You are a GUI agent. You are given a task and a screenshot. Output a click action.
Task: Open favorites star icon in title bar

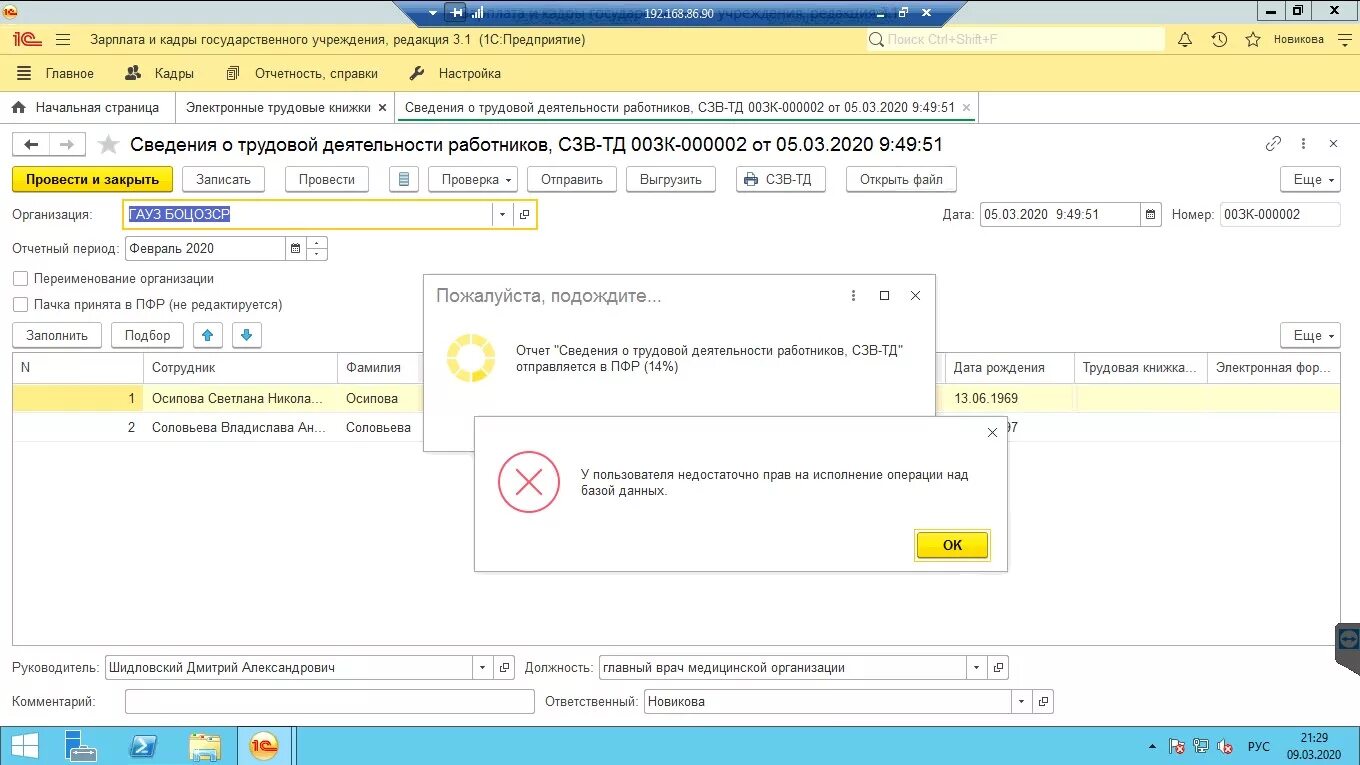pyautogui.click(x=1253, y=40)
